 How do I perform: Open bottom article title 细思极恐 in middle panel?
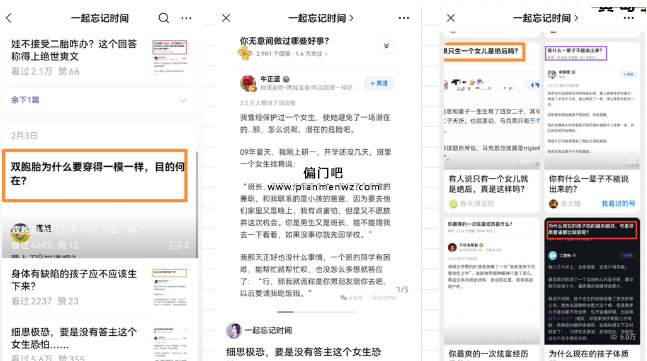pos(303,352)
